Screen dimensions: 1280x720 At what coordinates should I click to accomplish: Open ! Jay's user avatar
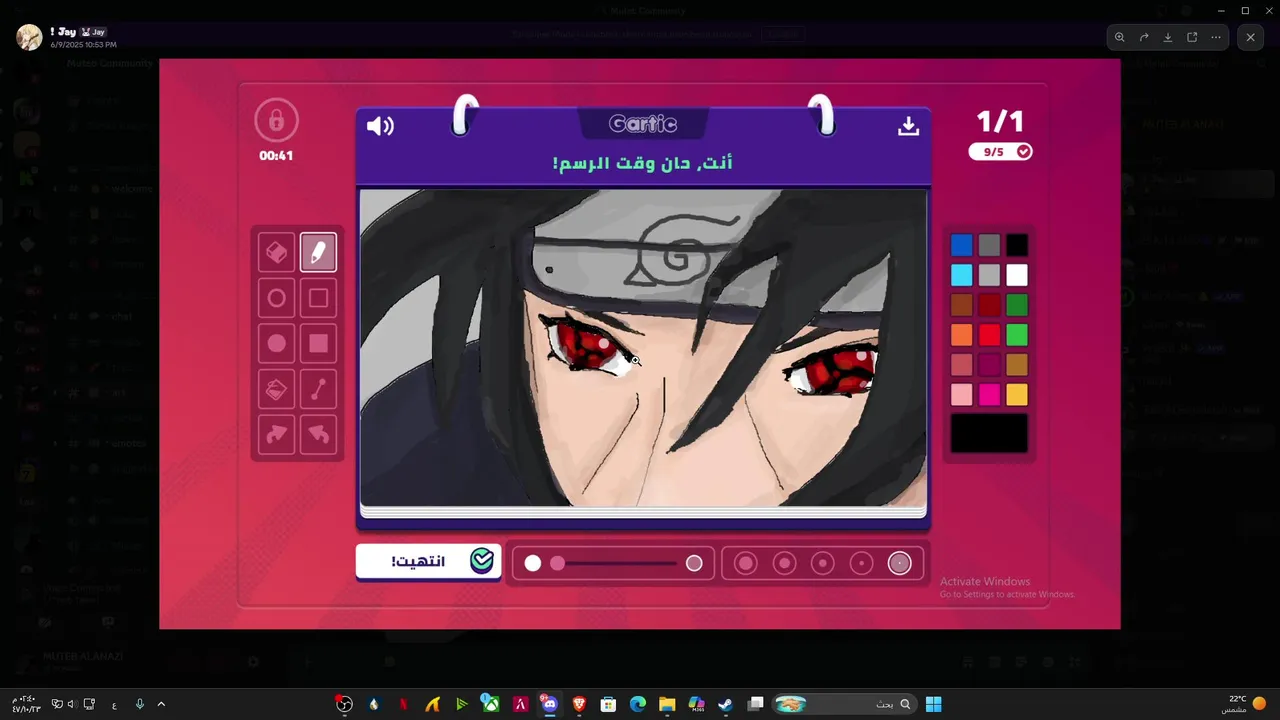coord(30,38)
